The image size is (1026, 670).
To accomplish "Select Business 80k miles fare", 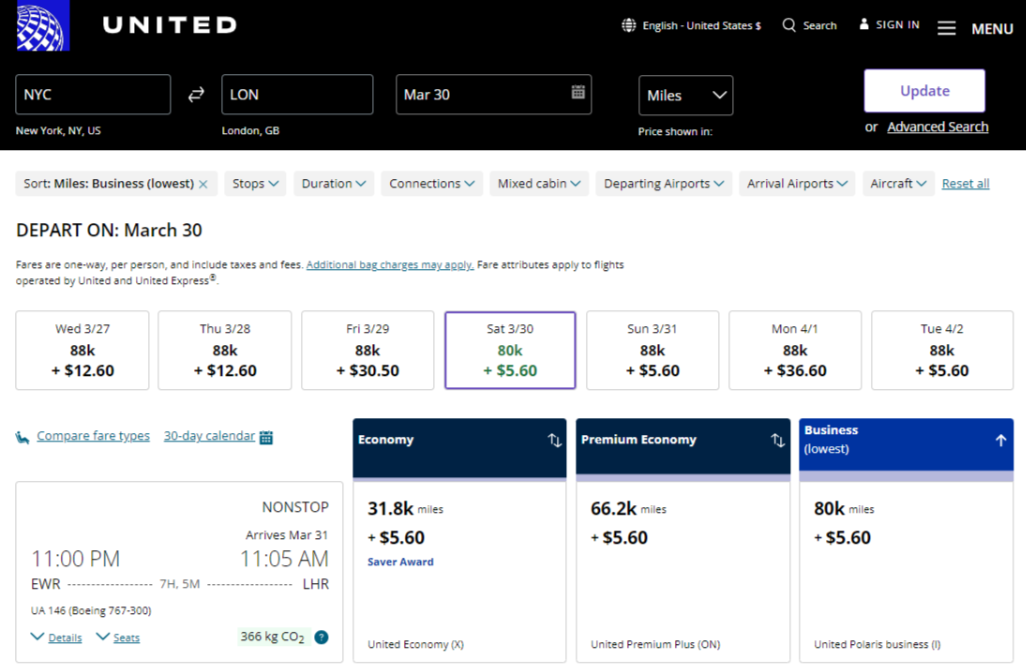I will click(906, 573).
